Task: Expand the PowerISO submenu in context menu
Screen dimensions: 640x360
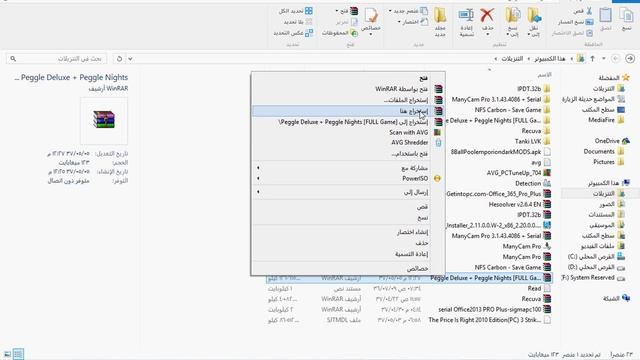Action: [x=348, y=178]
